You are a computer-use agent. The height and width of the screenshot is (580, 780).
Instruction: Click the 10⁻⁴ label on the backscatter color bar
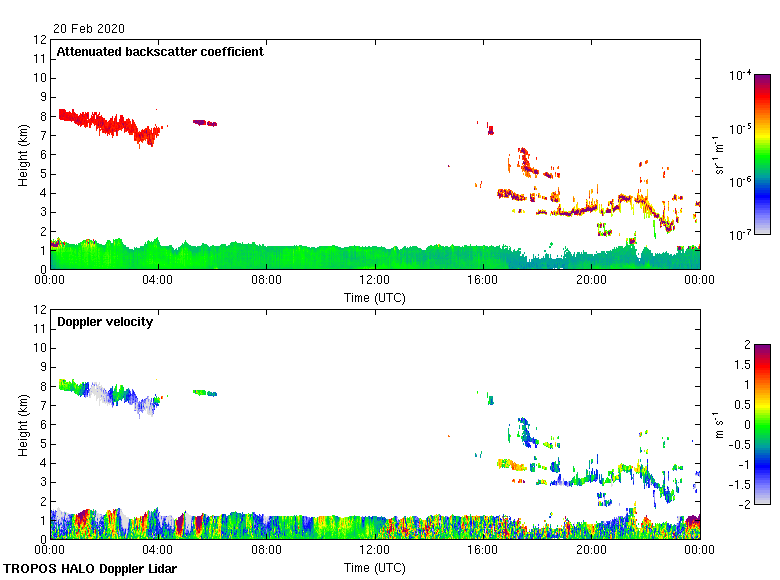(x=741, y=76)
